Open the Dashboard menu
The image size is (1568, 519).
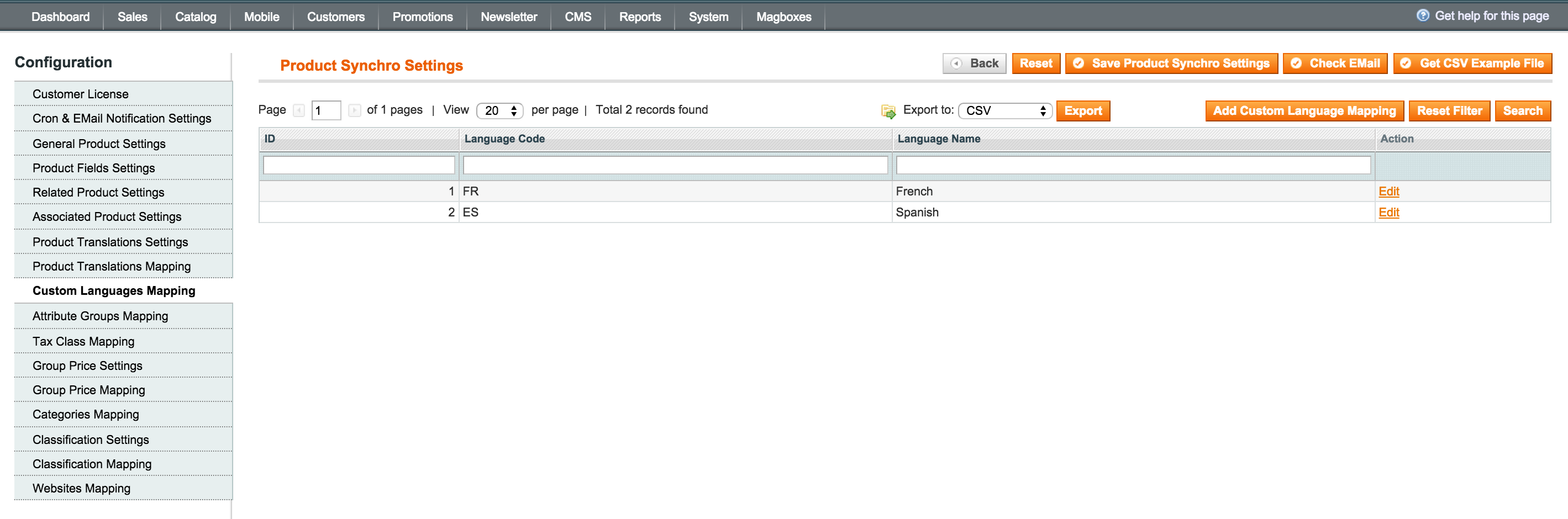tap(60, 17)
